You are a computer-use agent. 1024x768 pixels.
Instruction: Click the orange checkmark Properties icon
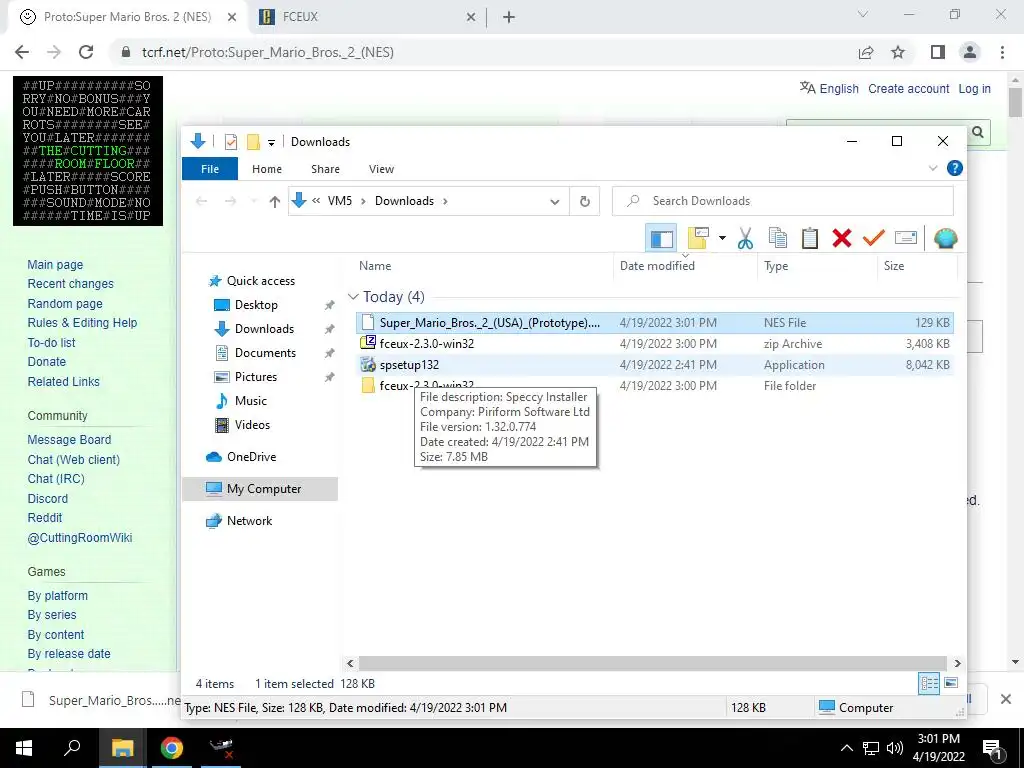[x=873, y=238]
